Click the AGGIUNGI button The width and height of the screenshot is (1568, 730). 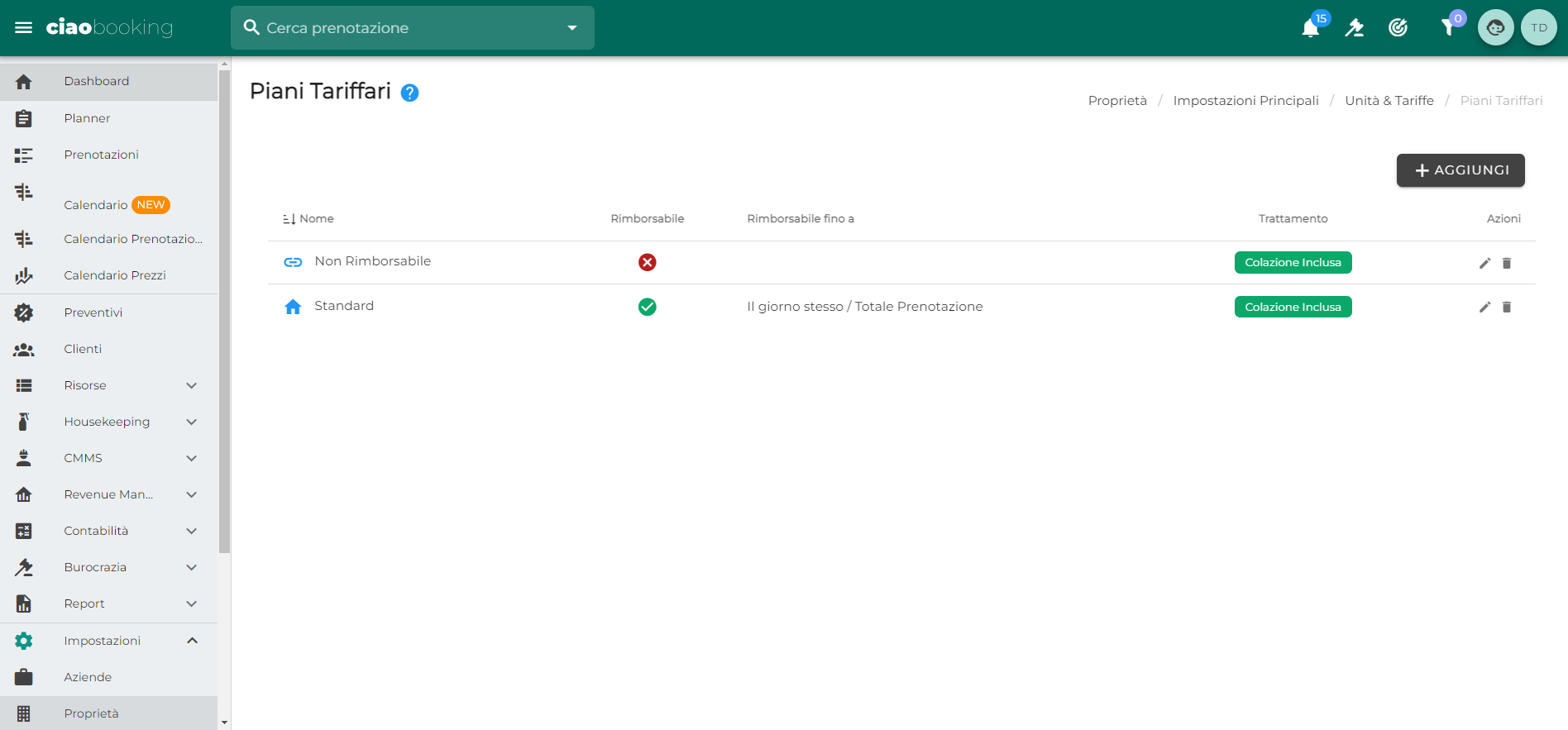(x=1460, y=170)
